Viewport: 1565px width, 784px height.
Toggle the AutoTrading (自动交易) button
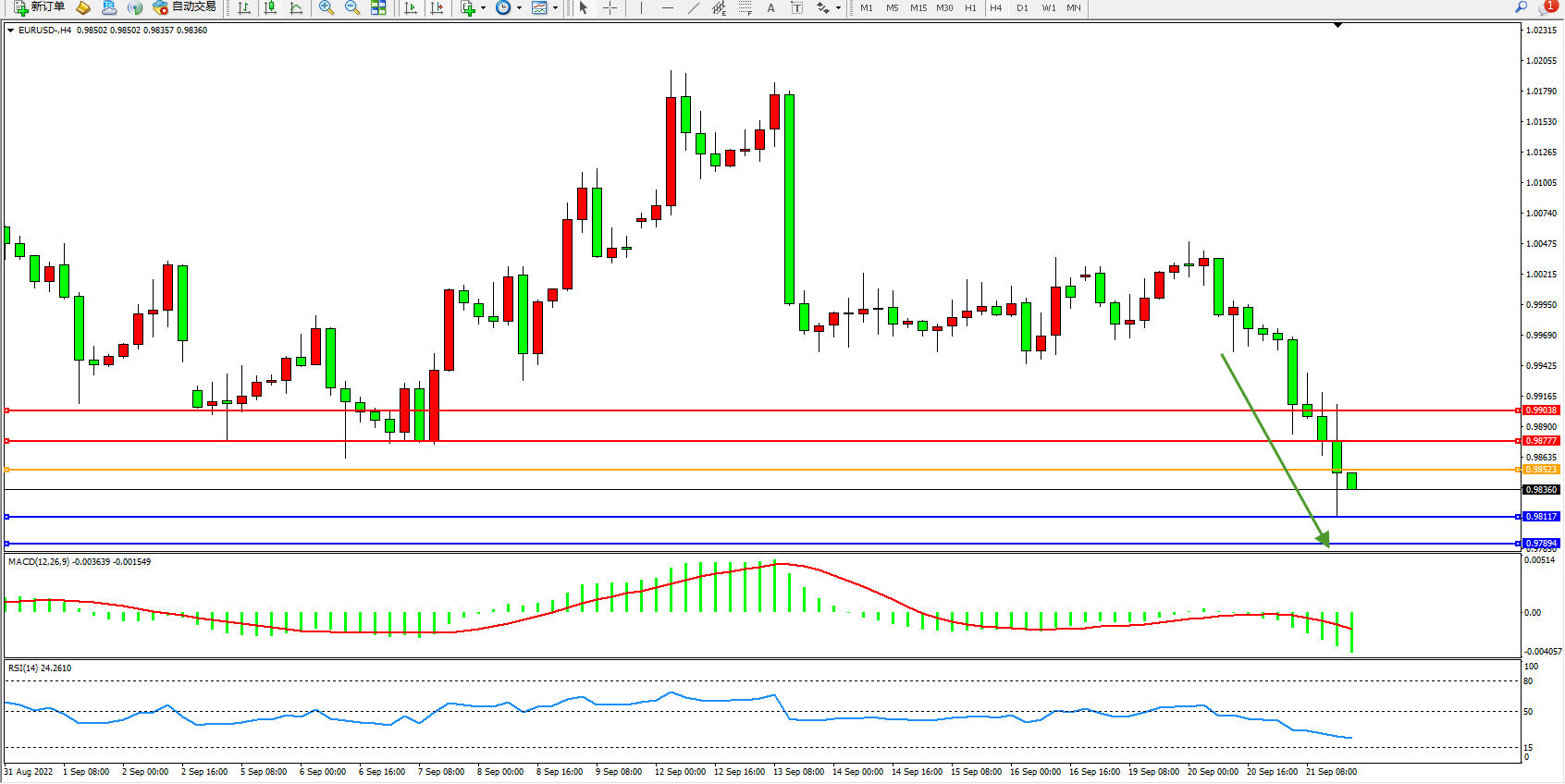click(x=185, y=7)
